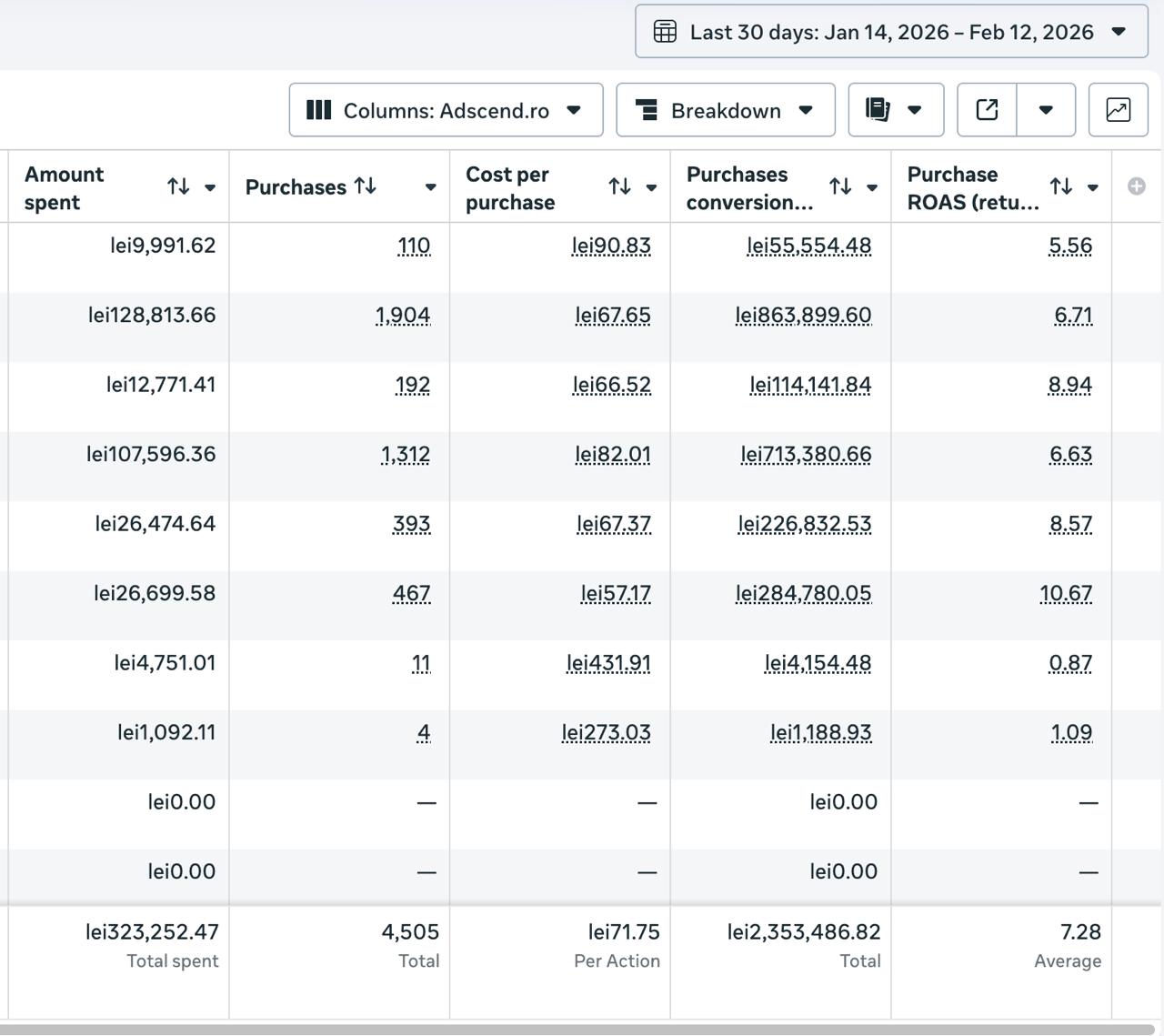Image resolution: width=1164 pixels, height=1036 pixels.
Task: Click the horizontal scrollbar at the bottom
Action: (x=577, y=1030)
